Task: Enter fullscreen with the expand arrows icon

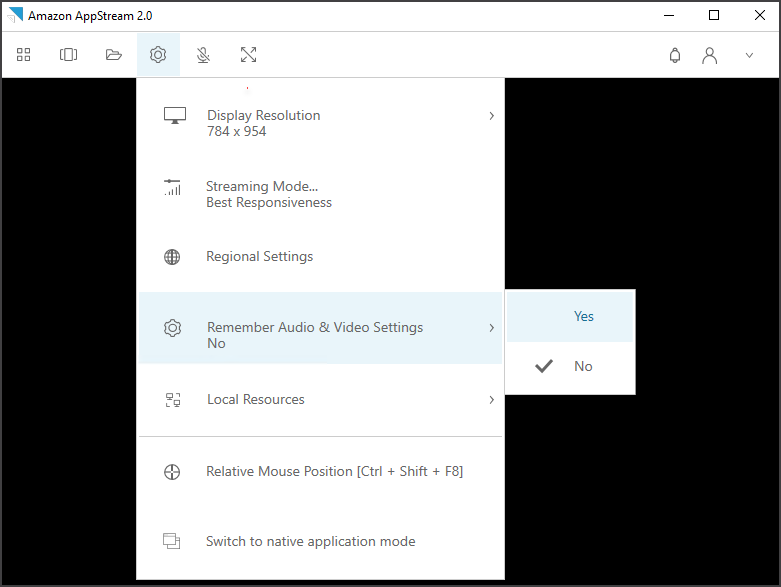Action: pos(248,55)
